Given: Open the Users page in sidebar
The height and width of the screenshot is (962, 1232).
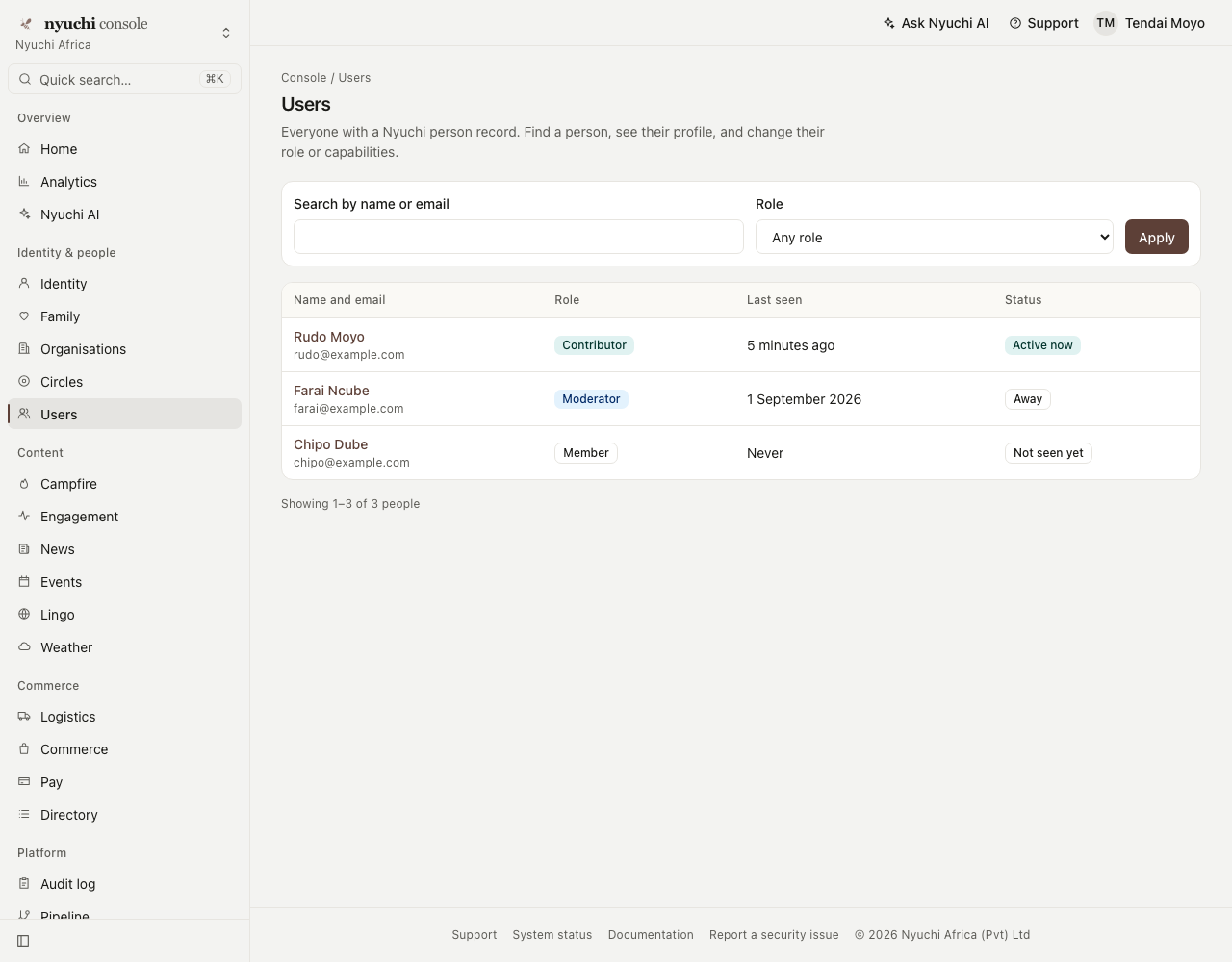Looking at the screenshot, I should [x=125, y=415].
